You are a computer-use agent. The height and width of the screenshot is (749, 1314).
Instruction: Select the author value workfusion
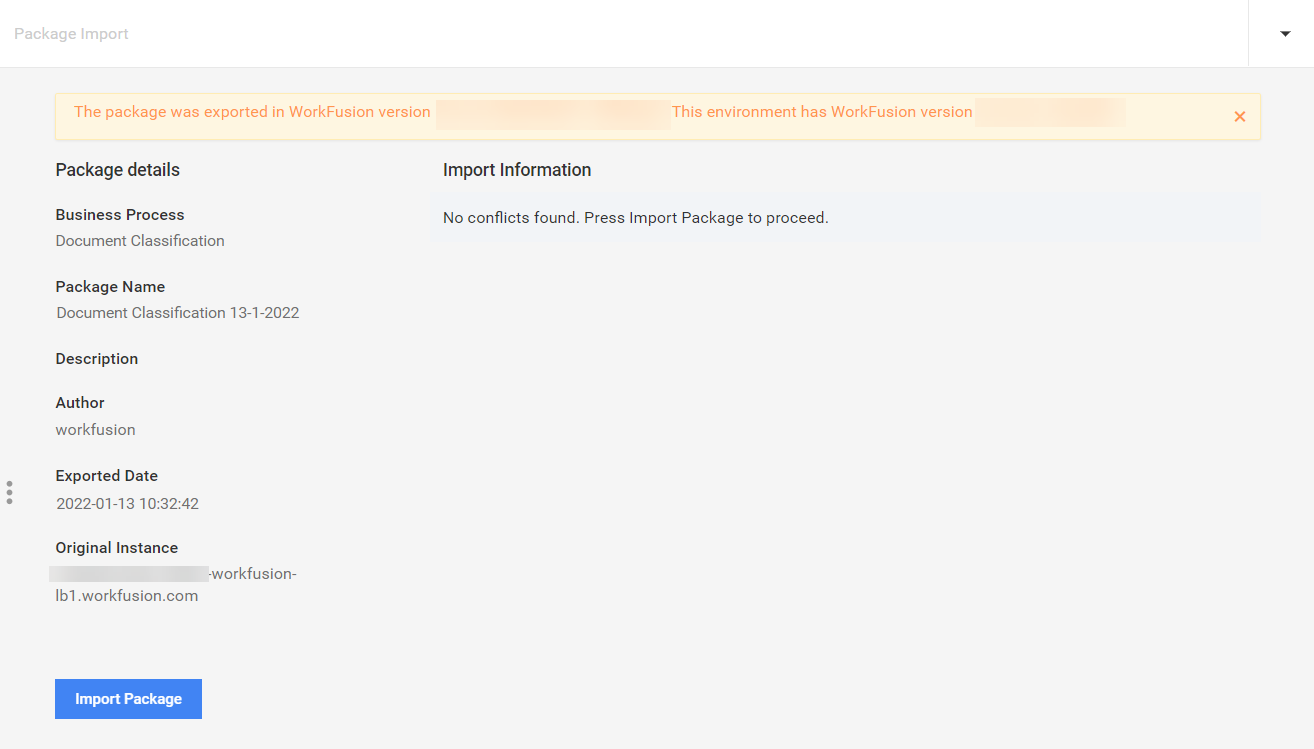click(95, 430)
